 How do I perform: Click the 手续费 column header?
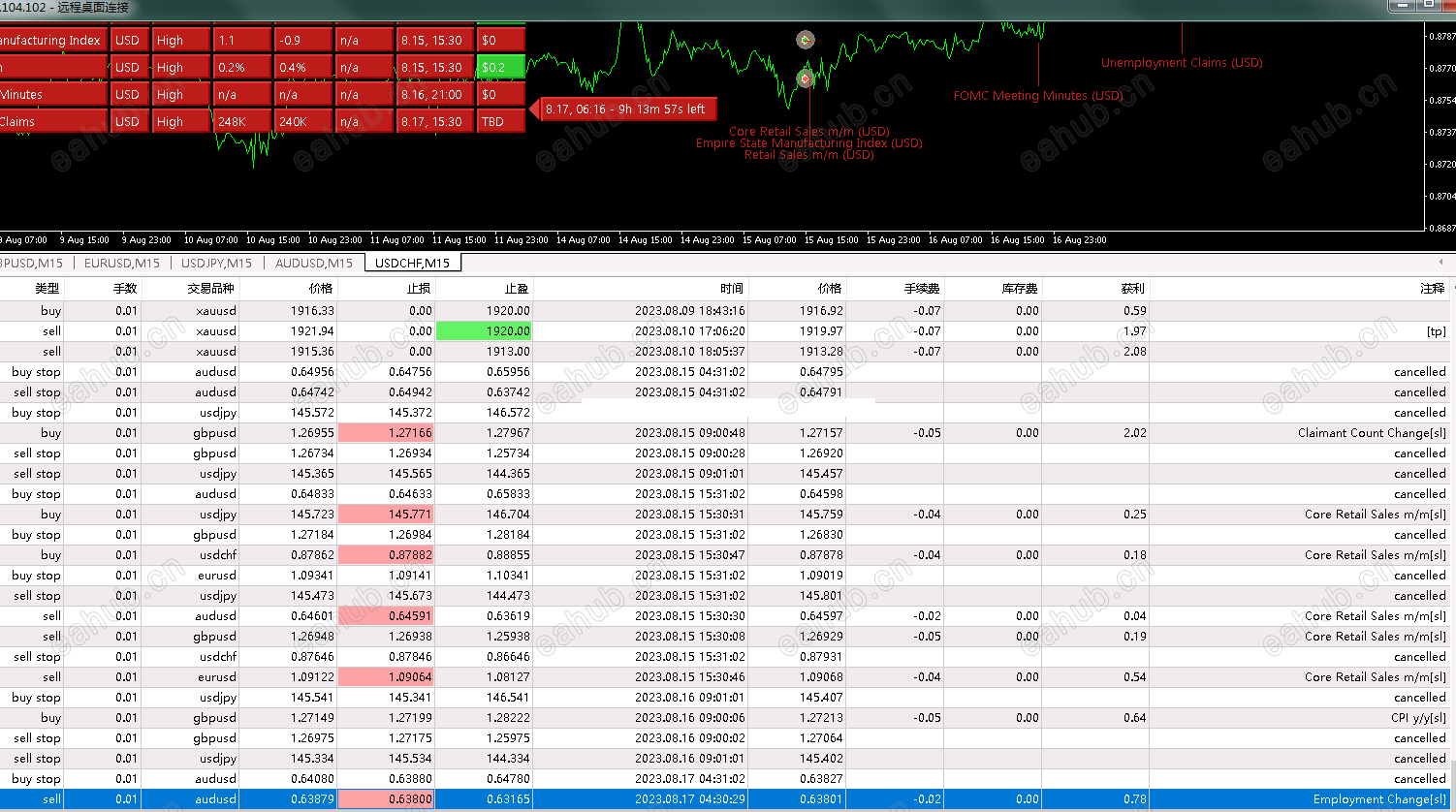click(x=922, y=288)
